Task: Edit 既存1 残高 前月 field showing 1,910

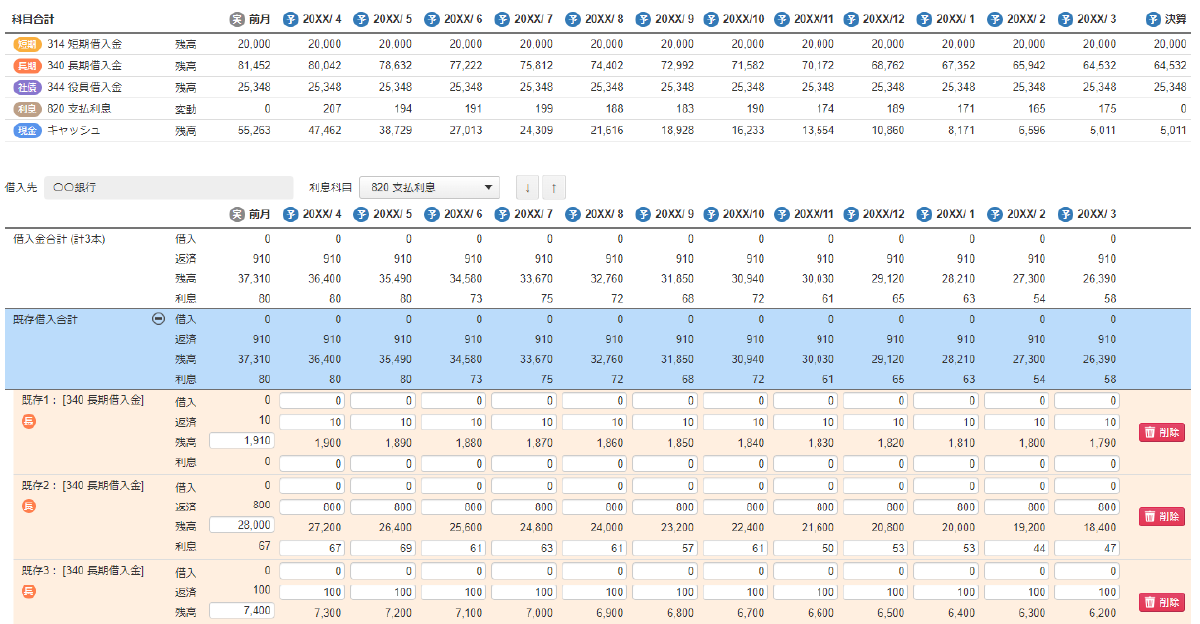Action: point(241,440)
